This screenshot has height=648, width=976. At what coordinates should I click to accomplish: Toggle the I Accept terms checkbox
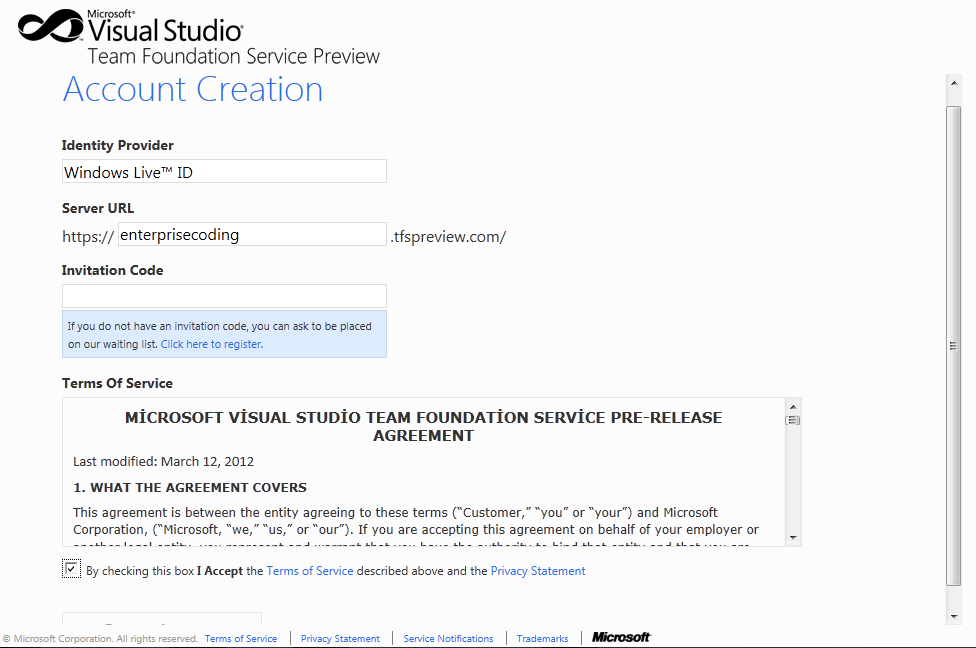click(x=71, y=569)
